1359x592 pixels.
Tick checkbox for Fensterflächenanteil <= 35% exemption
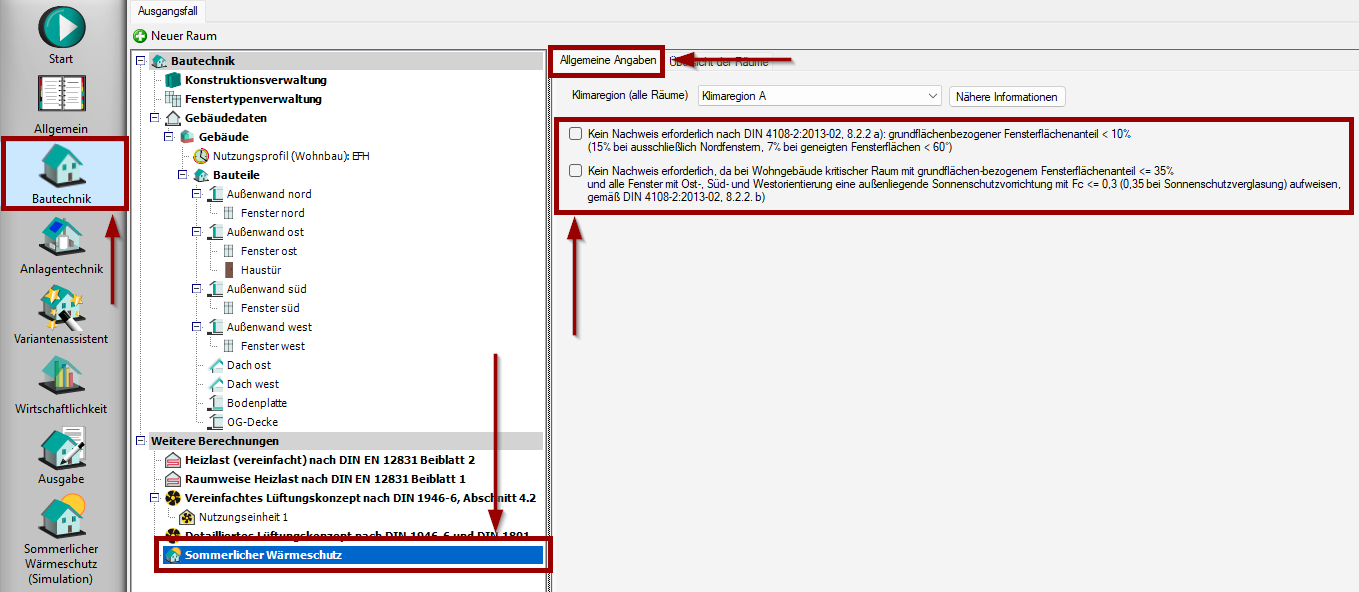(x=575, y=171)
